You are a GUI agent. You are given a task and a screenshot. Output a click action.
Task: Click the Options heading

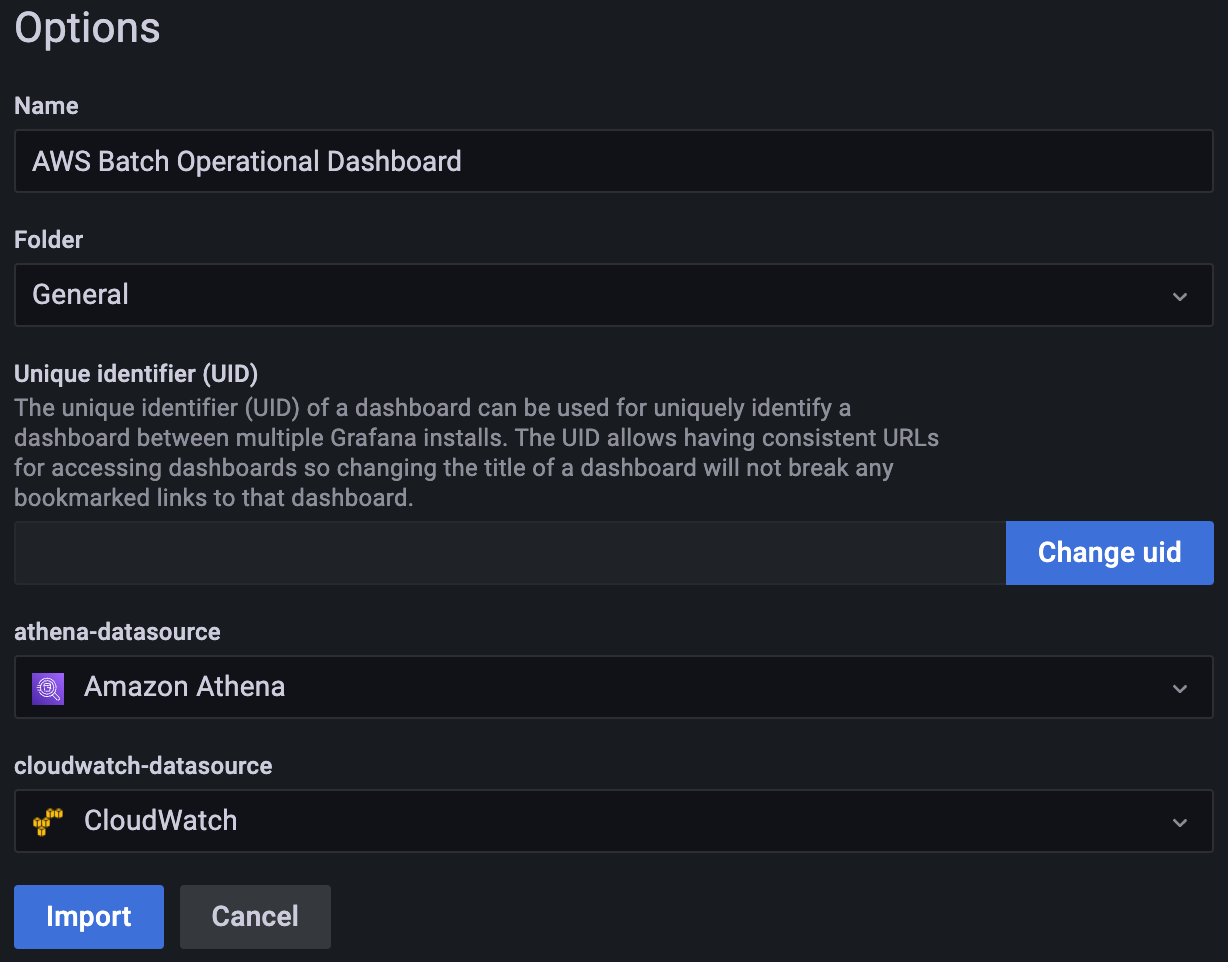tap(87, 27)
